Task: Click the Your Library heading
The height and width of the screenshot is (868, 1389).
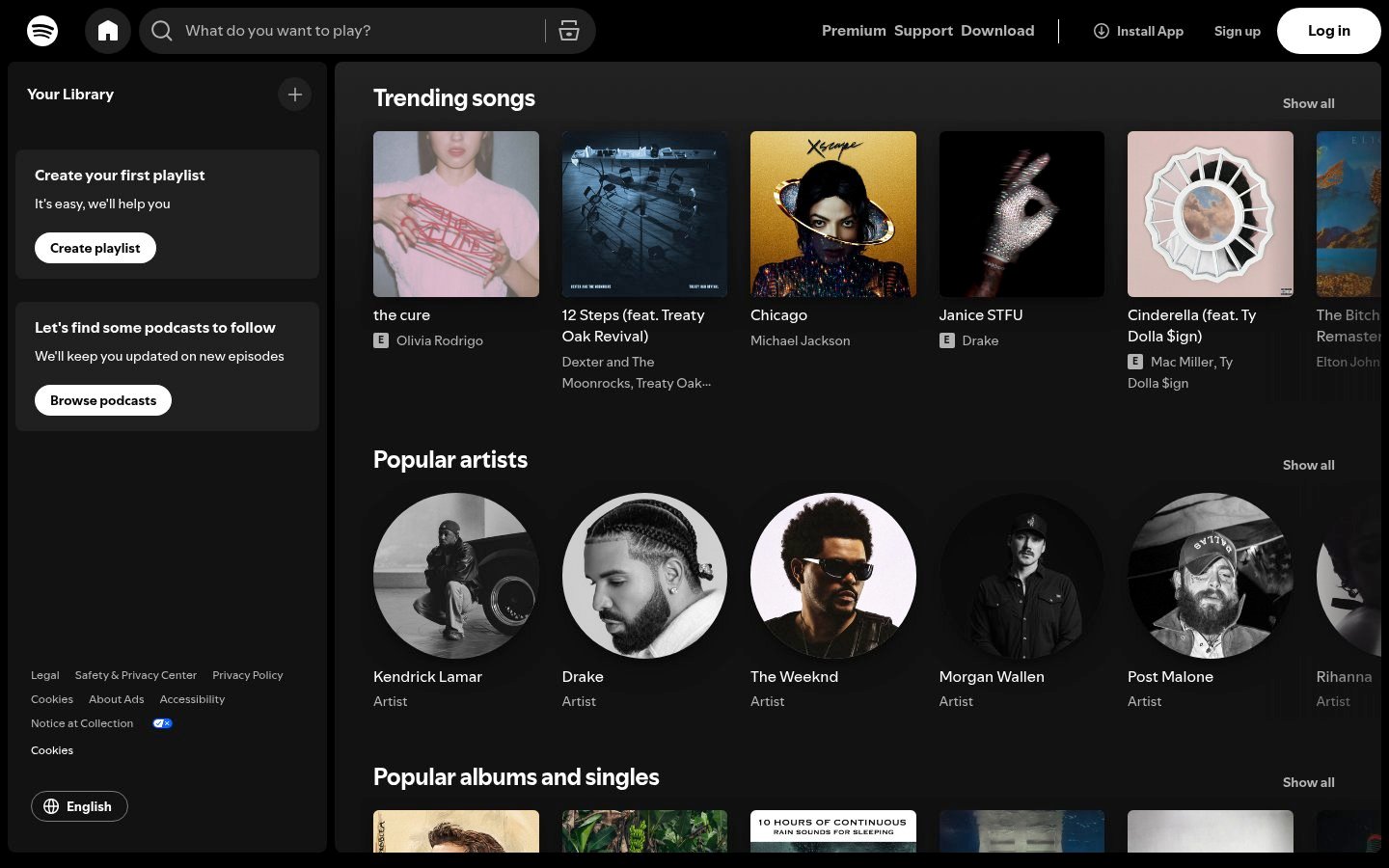Action: coord(70,95)
